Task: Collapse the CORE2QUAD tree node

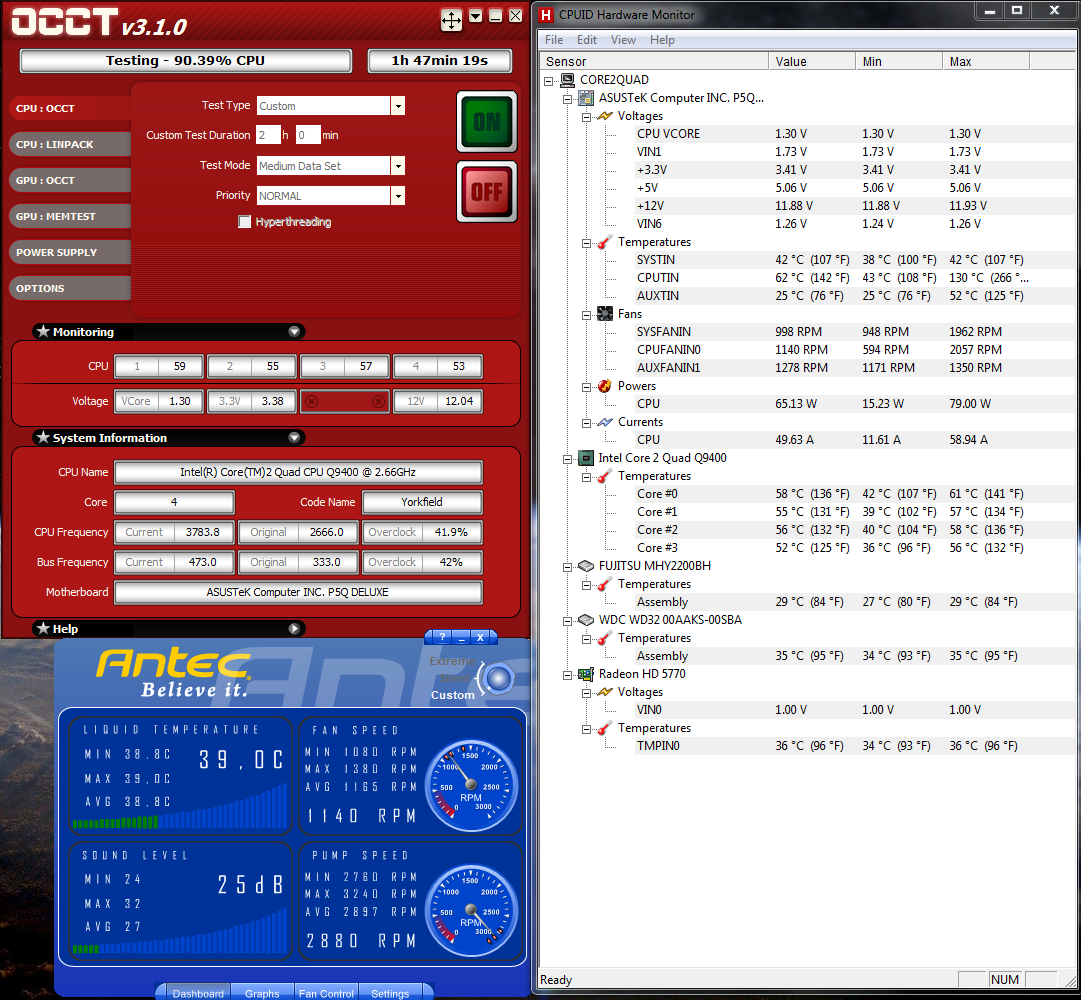Action: tap(549, 81)
